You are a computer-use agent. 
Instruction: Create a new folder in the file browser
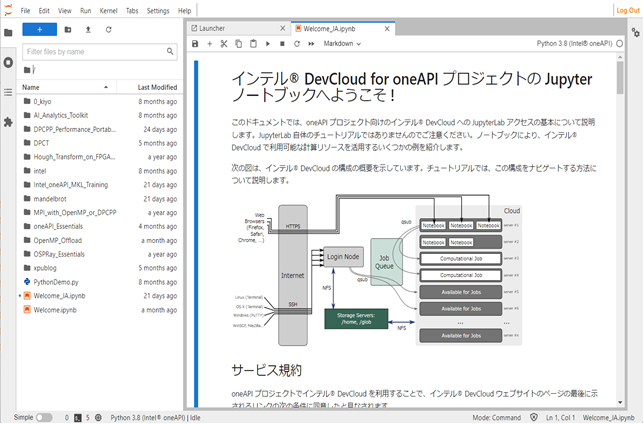[68, 30]
